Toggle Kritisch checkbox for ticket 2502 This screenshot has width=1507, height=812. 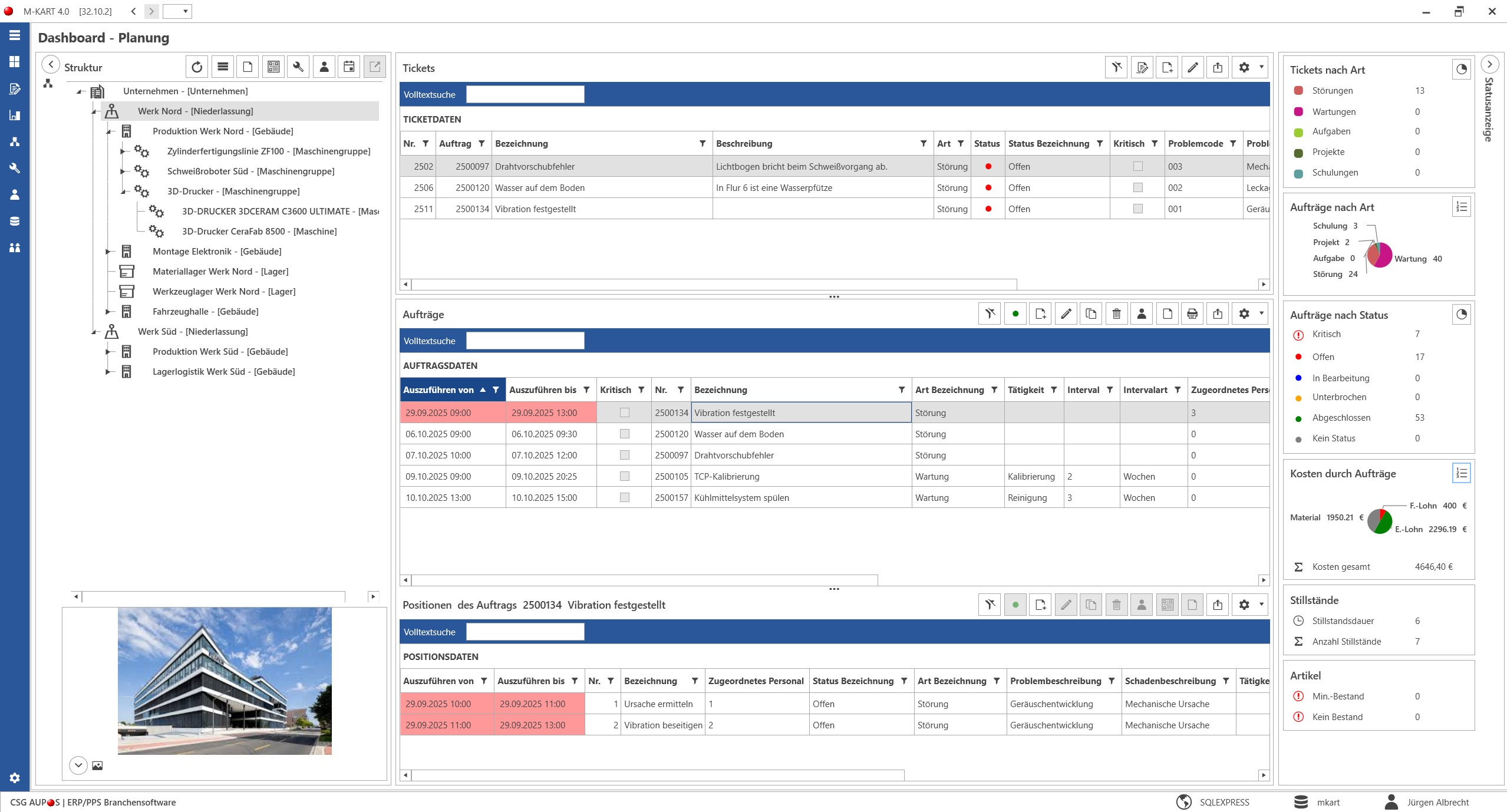1138,167
